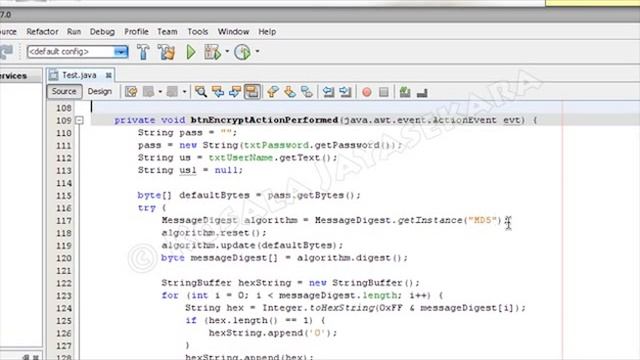Click the Debug Project icon

click(212, 52)
